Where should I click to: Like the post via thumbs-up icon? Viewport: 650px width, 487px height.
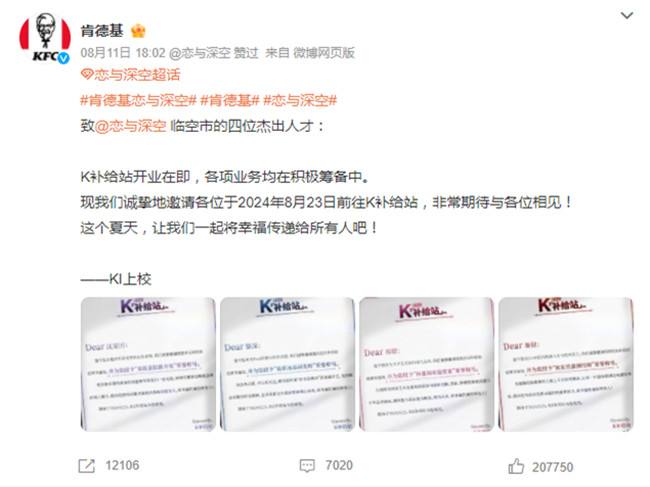click(516, 467)
